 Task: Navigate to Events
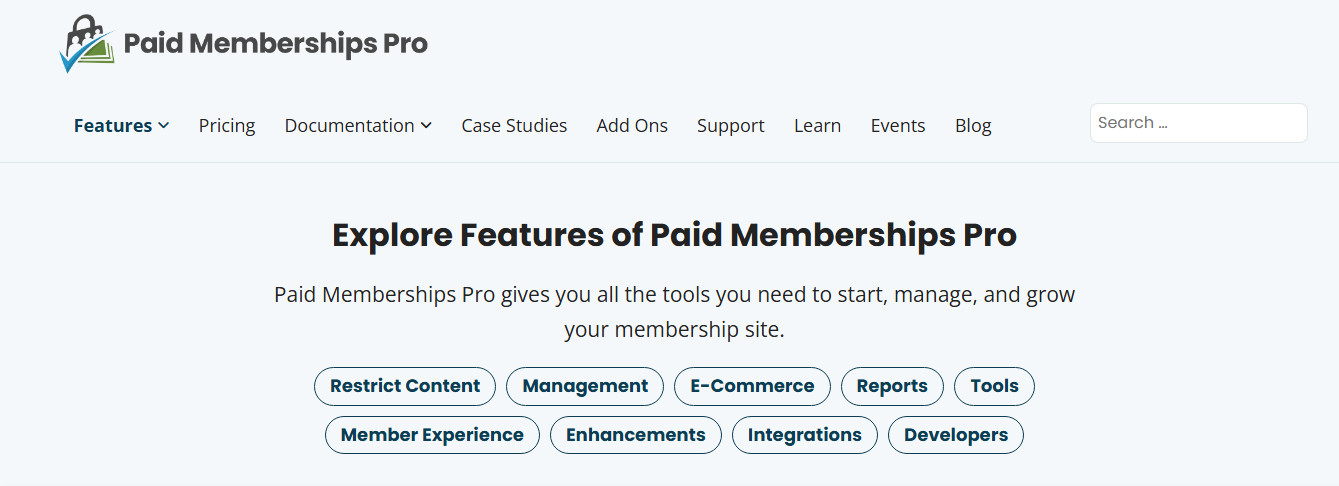[x=898, y=125]
